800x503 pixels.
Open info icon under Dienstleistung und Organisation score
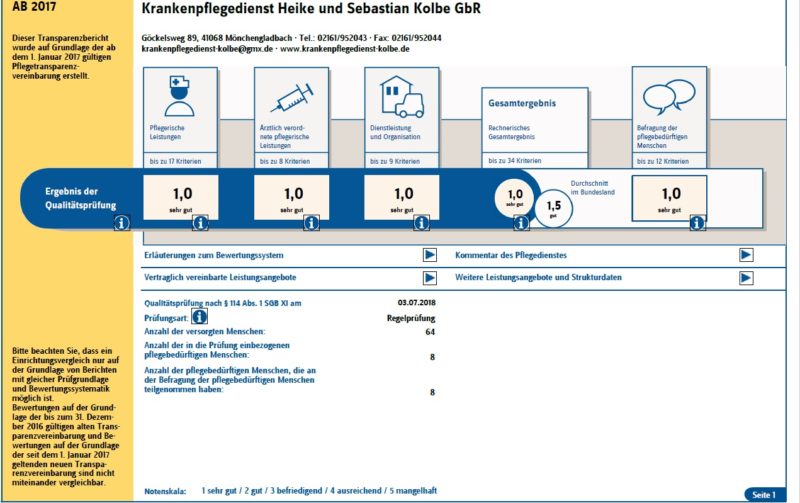pos(421,223)
